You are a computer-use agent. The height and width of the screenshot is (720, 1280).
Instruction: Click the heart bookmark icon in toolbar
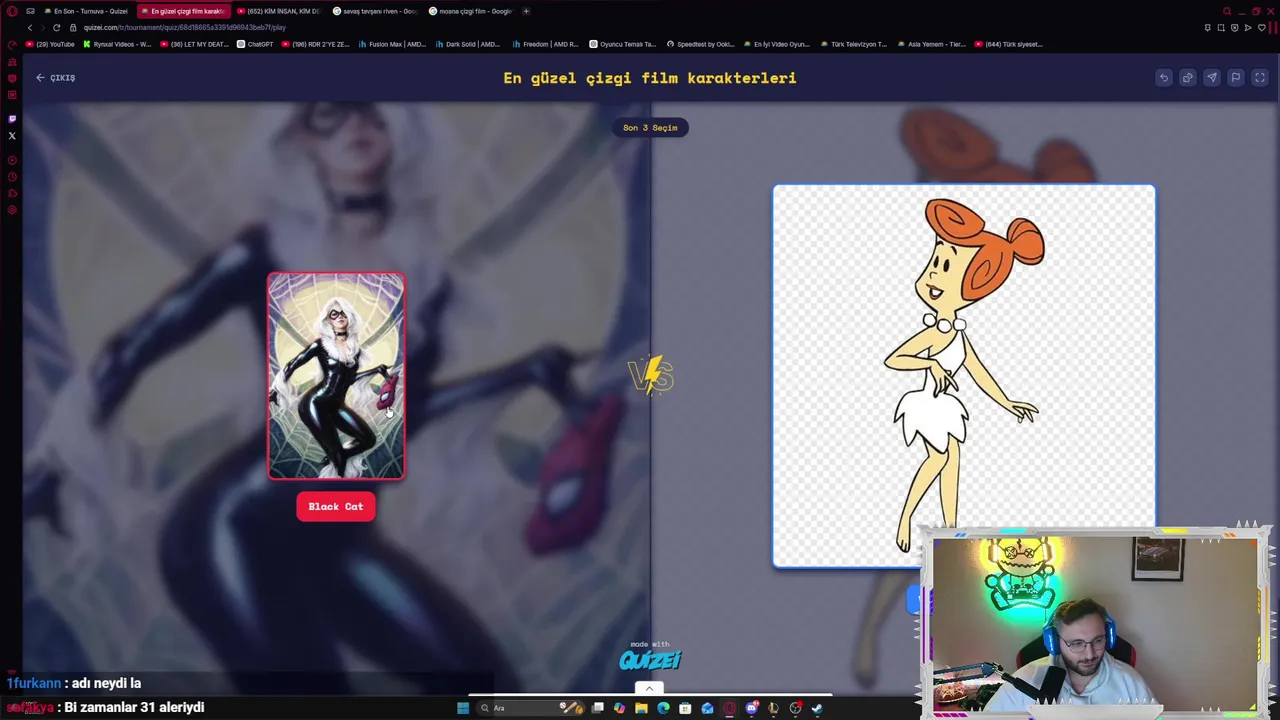[x=1261, y=27]
